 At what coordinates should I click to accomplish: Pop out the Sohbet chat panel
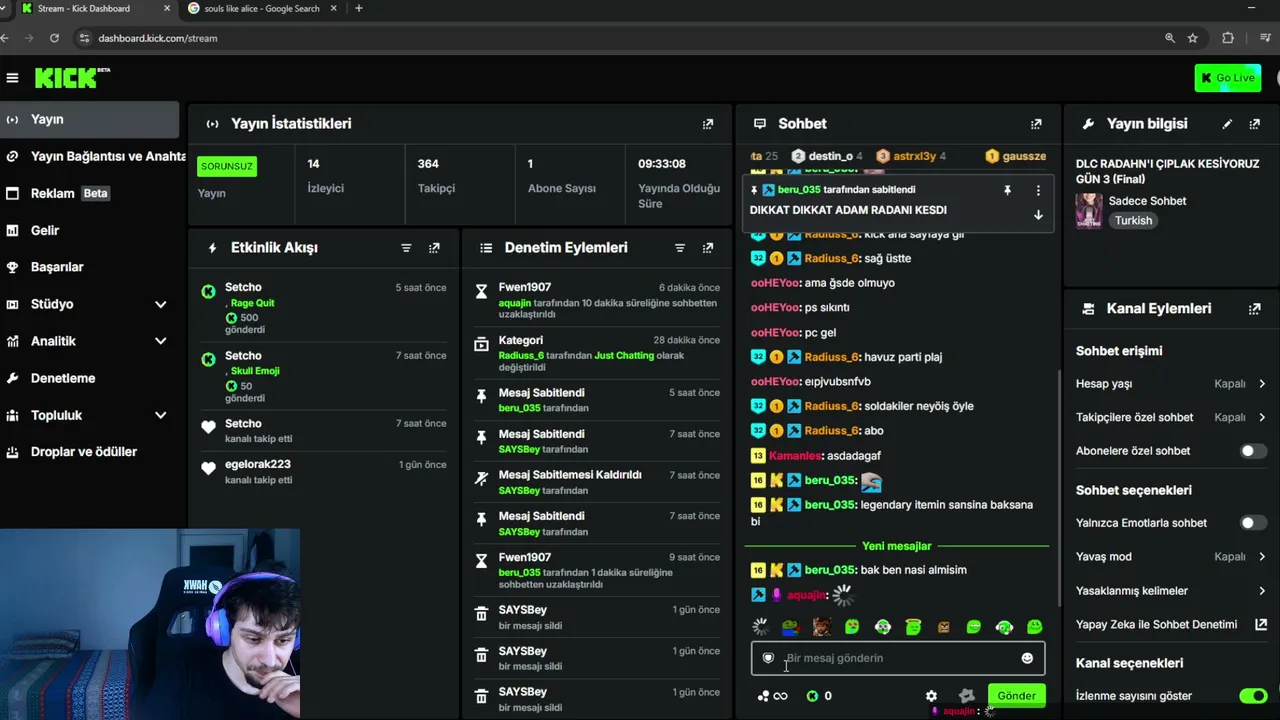1036,124
